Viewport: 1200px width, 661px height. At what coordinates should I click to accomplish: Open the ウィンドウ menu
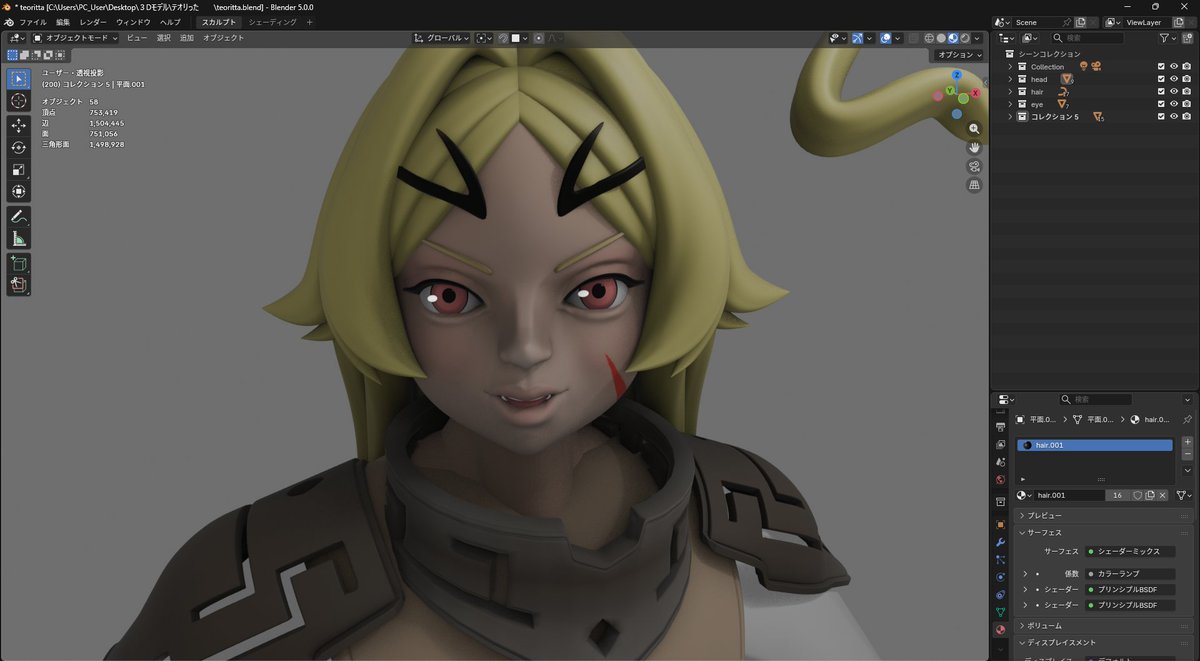tap(133, 22)
